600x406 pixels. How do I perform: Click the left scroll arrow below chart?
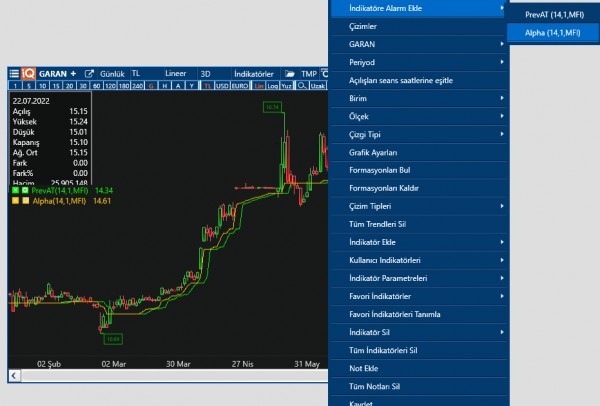coord(14,375)
